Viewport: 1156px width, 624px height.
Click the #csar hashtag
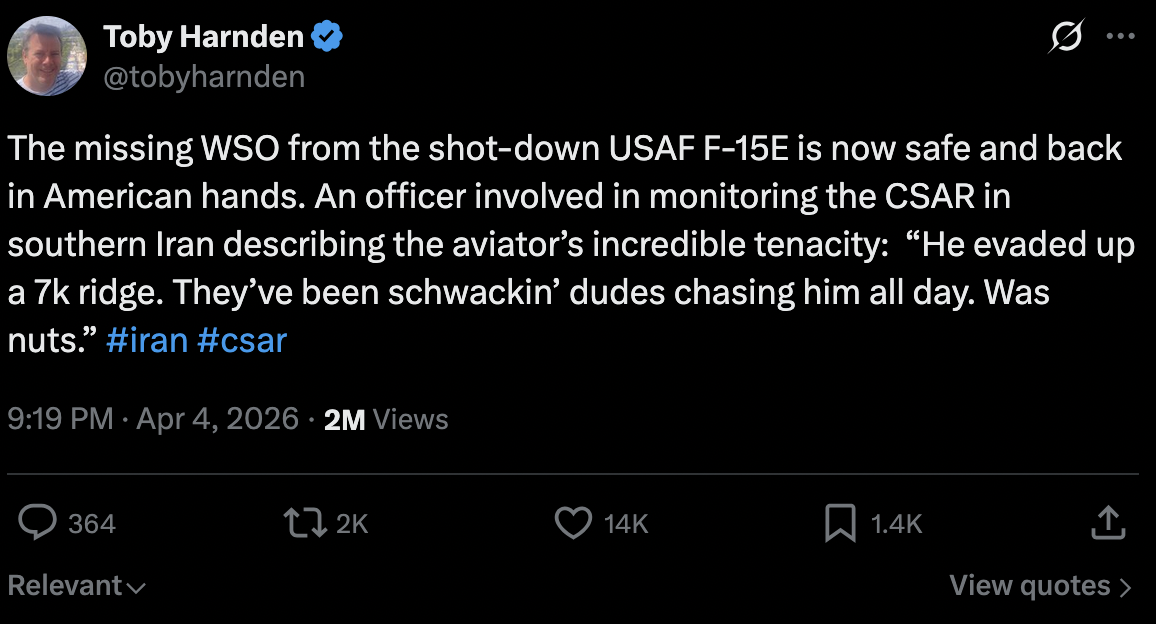pos(242,341)
